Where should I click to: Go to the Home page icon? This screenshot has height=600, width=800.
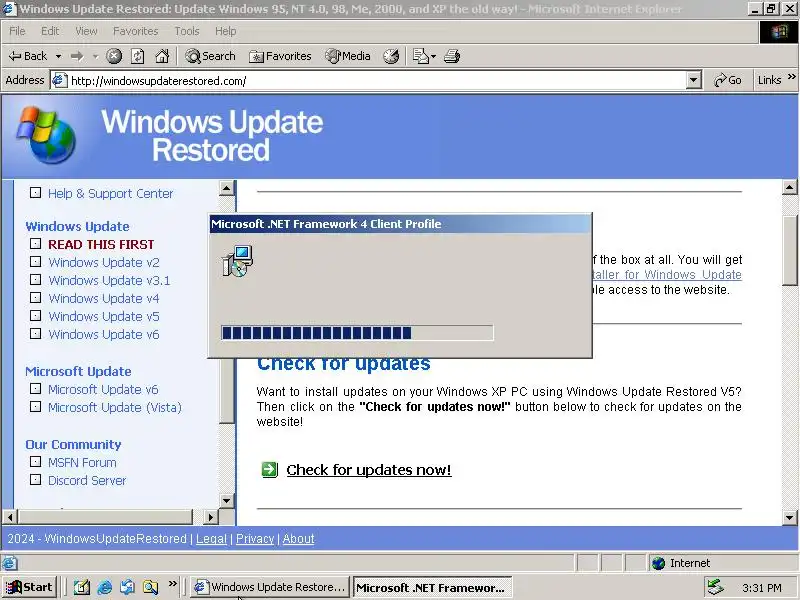[x=162, y=56]
